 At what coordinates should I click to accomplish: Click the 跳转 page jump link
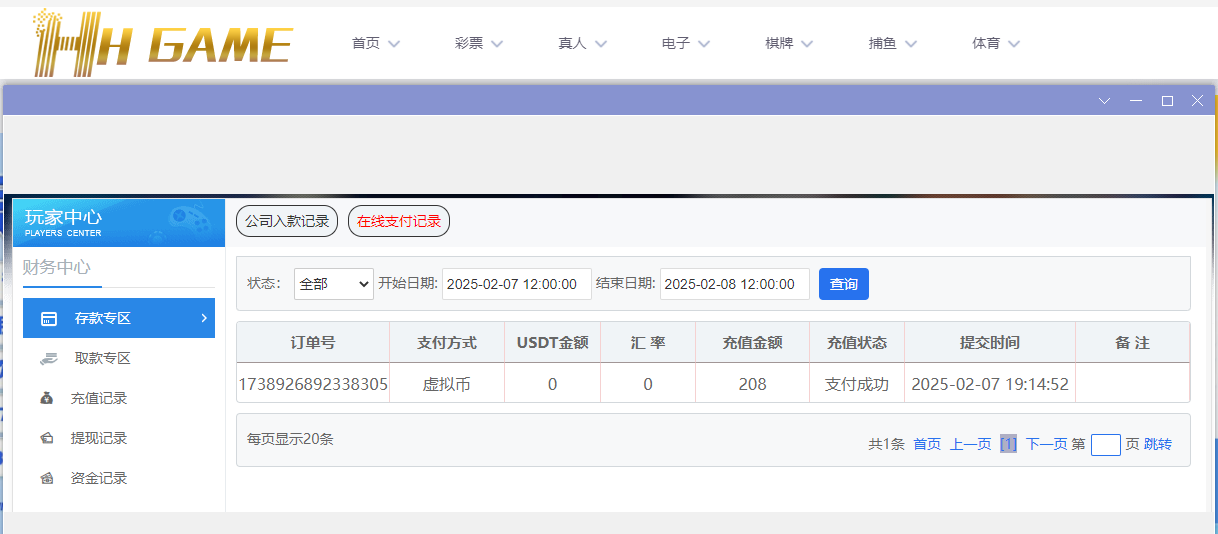pos(1158,444)
